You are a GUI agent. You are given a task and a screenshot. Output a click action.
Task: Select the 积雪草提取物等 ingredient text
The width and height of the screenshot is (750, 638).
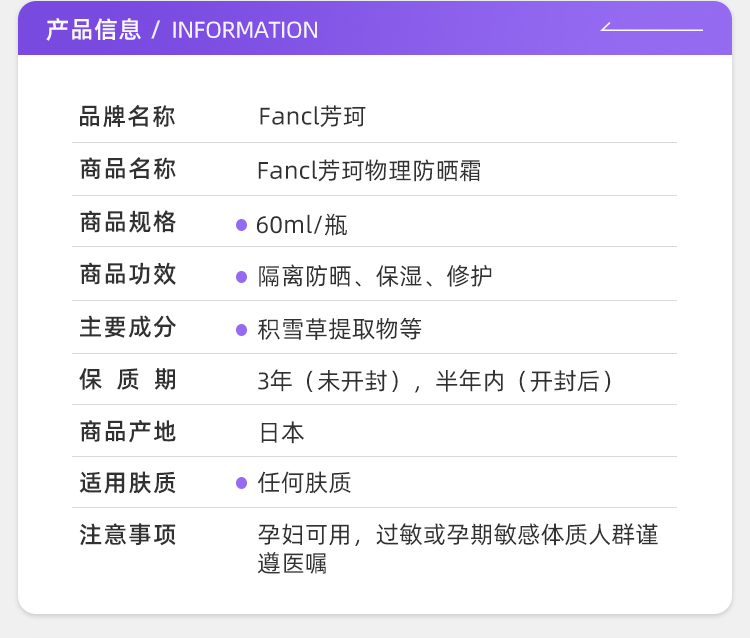click(340, 329)
